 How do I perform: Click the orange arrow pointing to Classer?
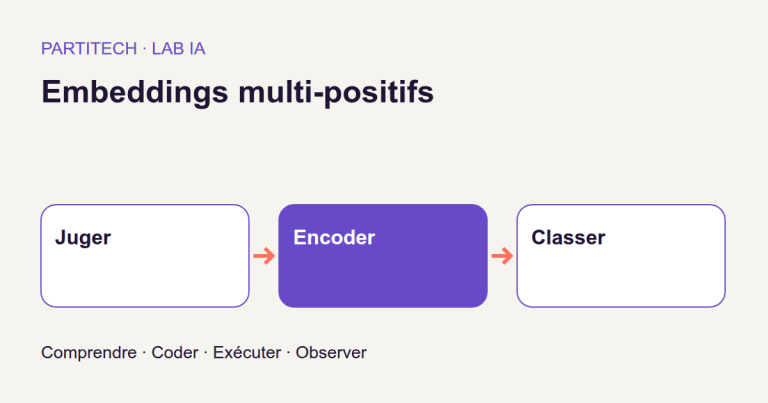tap(502, 256)
